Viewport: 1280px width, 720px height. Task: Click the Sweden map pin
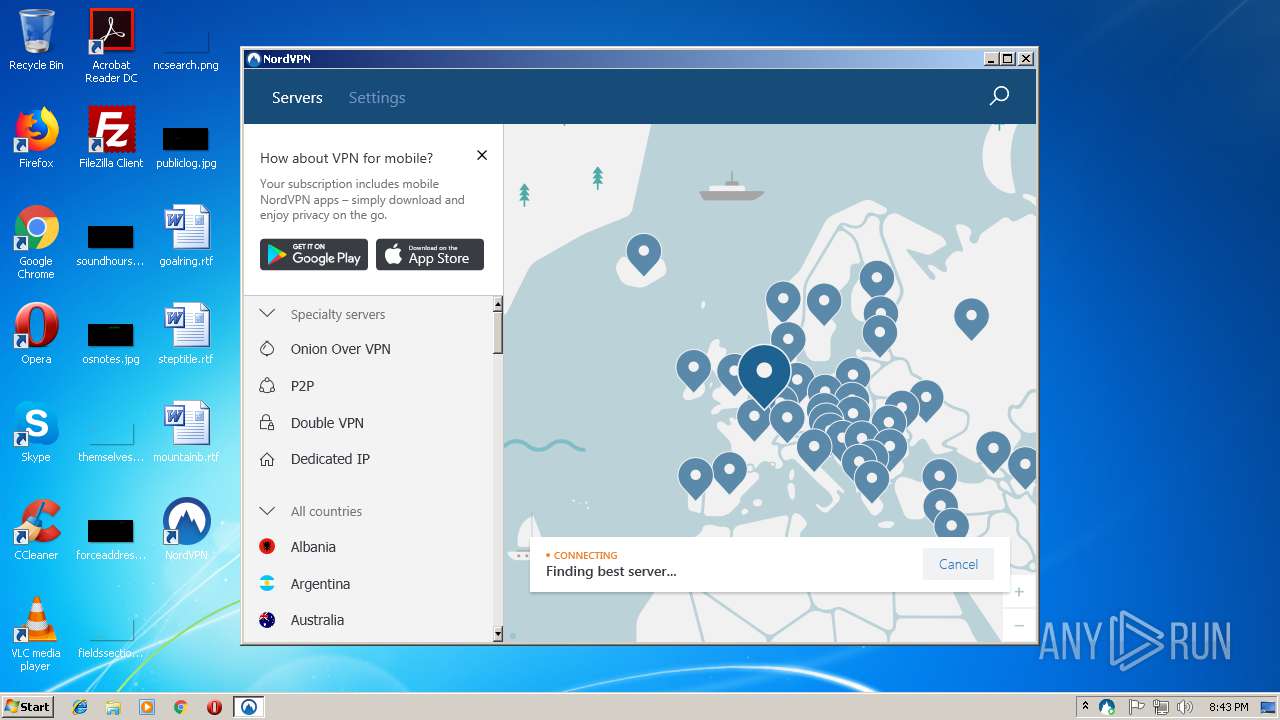pyautogui.click(x=823, y=303)
